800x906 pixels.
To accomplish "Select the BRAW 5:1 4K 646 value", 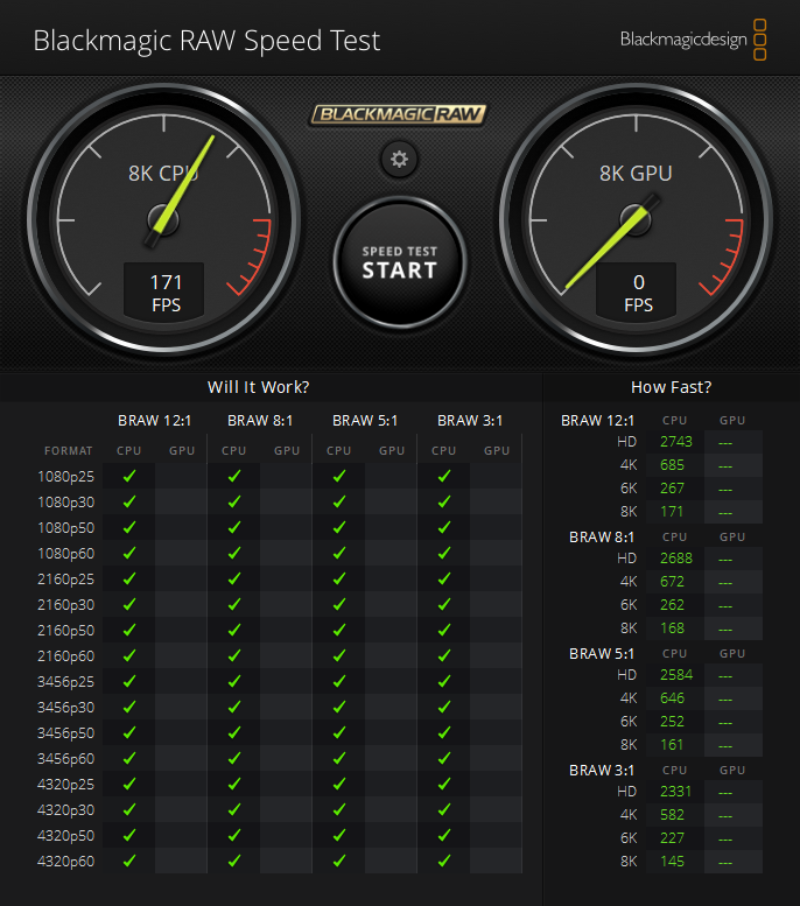I will click(x=672, y=698).
